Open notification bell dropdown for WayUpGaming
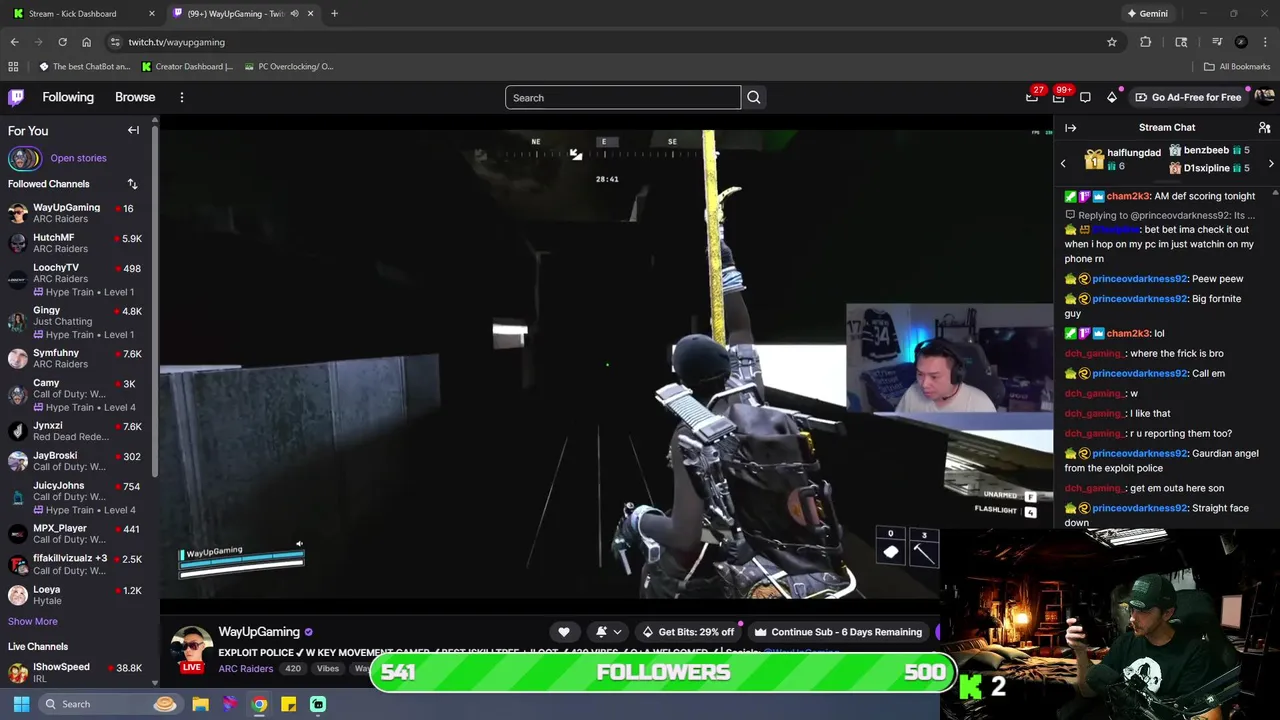1280x720 pixels. (608, 632)
